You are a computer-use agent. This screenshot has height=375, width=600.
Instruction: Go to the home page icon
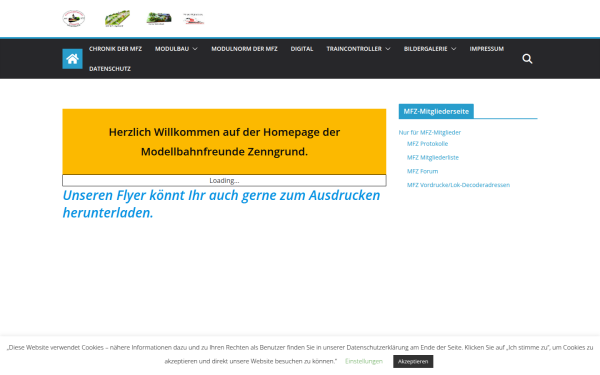click(x=72, y=59)
